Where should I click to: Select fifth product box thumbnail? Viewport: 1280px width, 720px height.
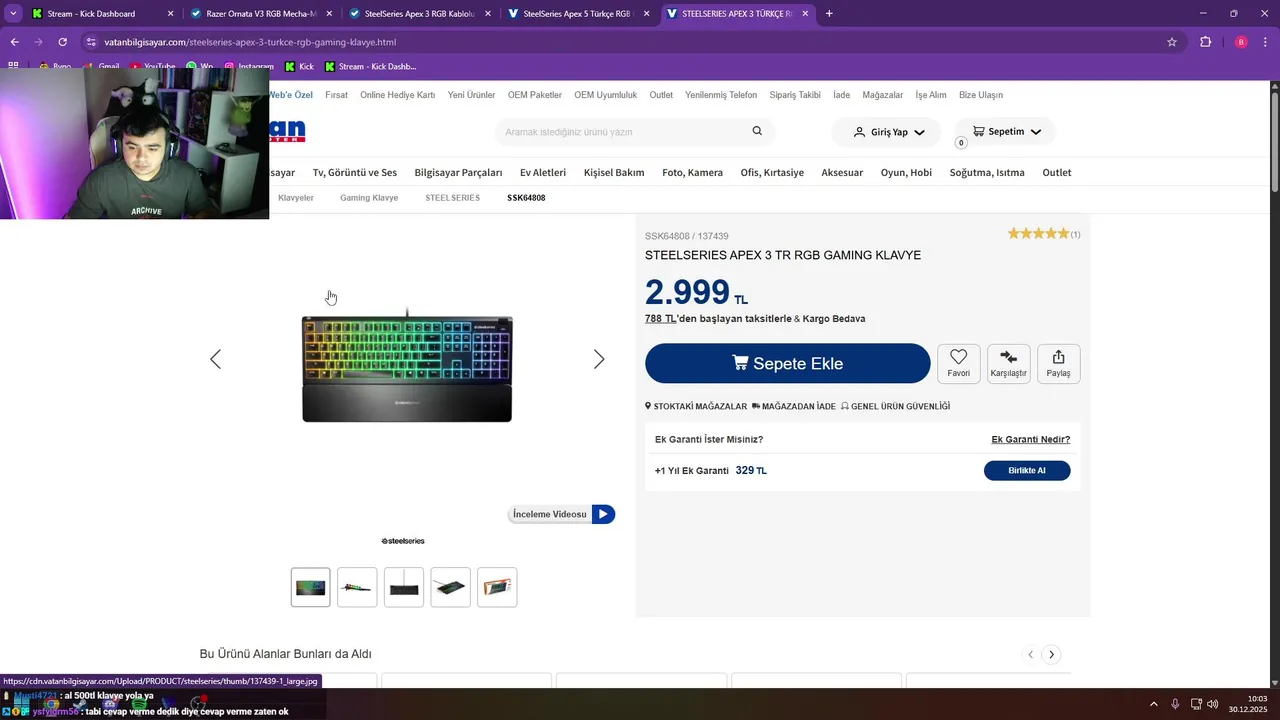pyautogui.click(x=497, y=587)
